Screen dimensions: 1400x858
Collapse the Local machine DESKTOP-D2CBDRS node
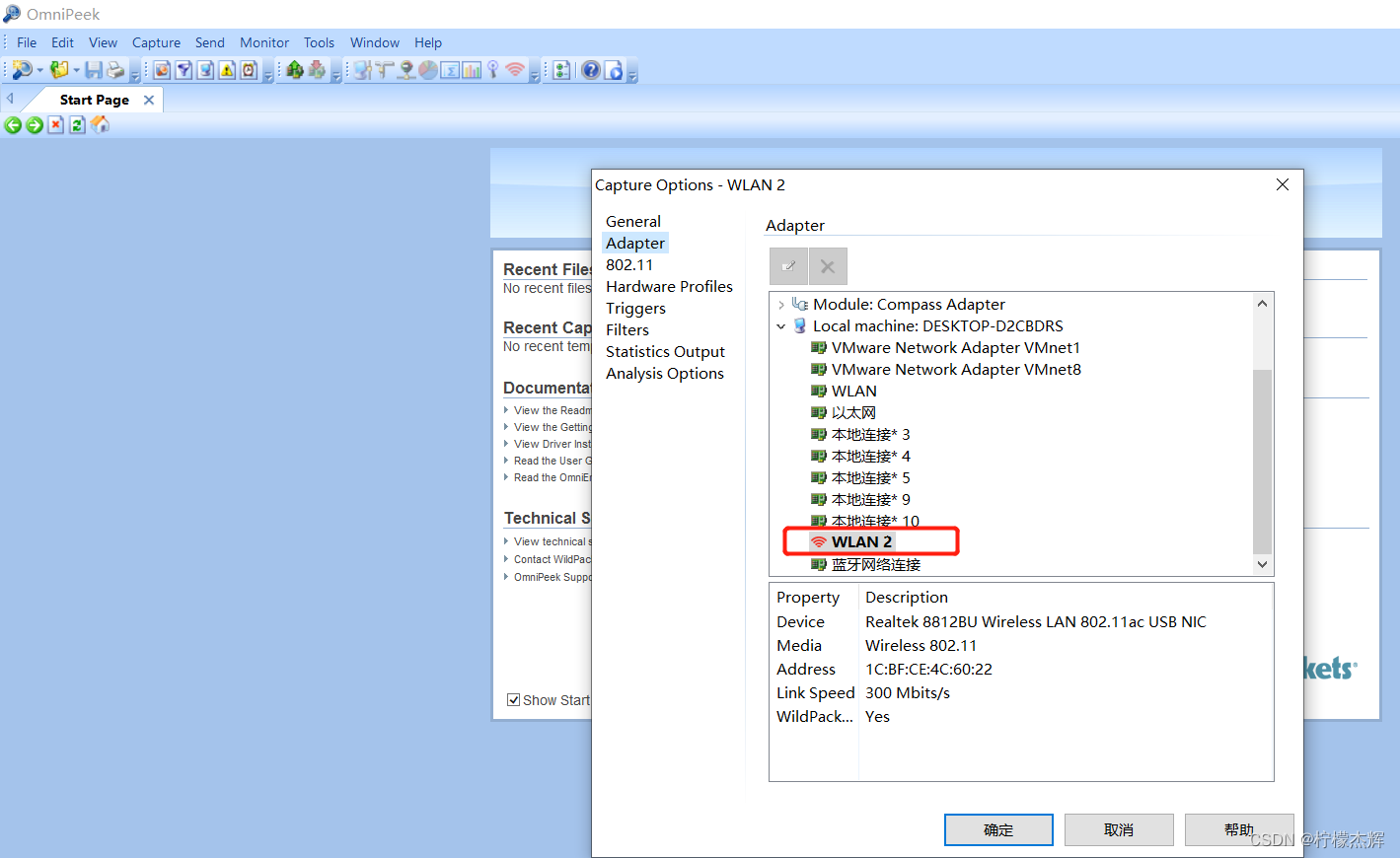(781, 326)
